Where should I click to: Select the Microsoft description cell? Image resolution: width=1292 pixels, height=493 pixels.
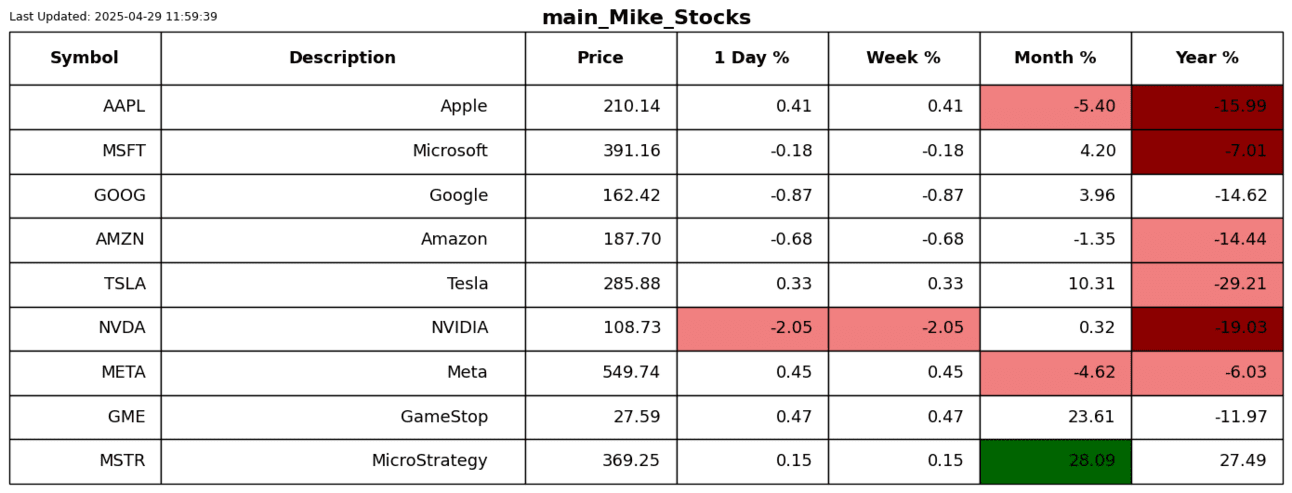[343, 151]
